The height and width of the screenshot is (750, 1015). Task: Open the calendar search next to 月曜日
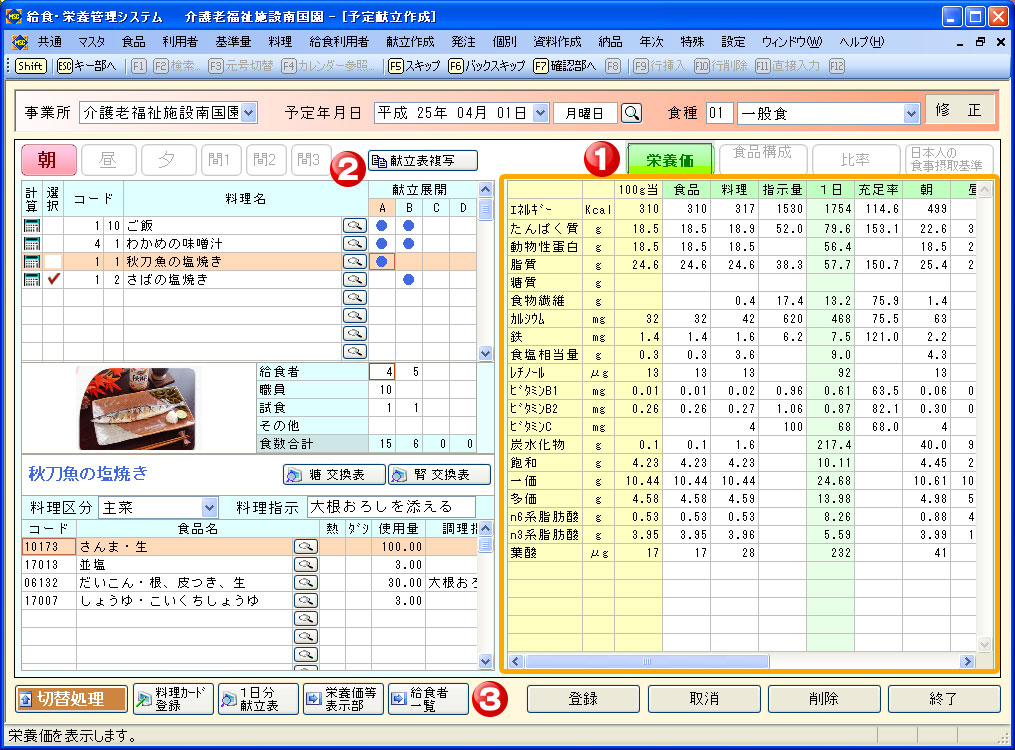(x=632, y=113)
